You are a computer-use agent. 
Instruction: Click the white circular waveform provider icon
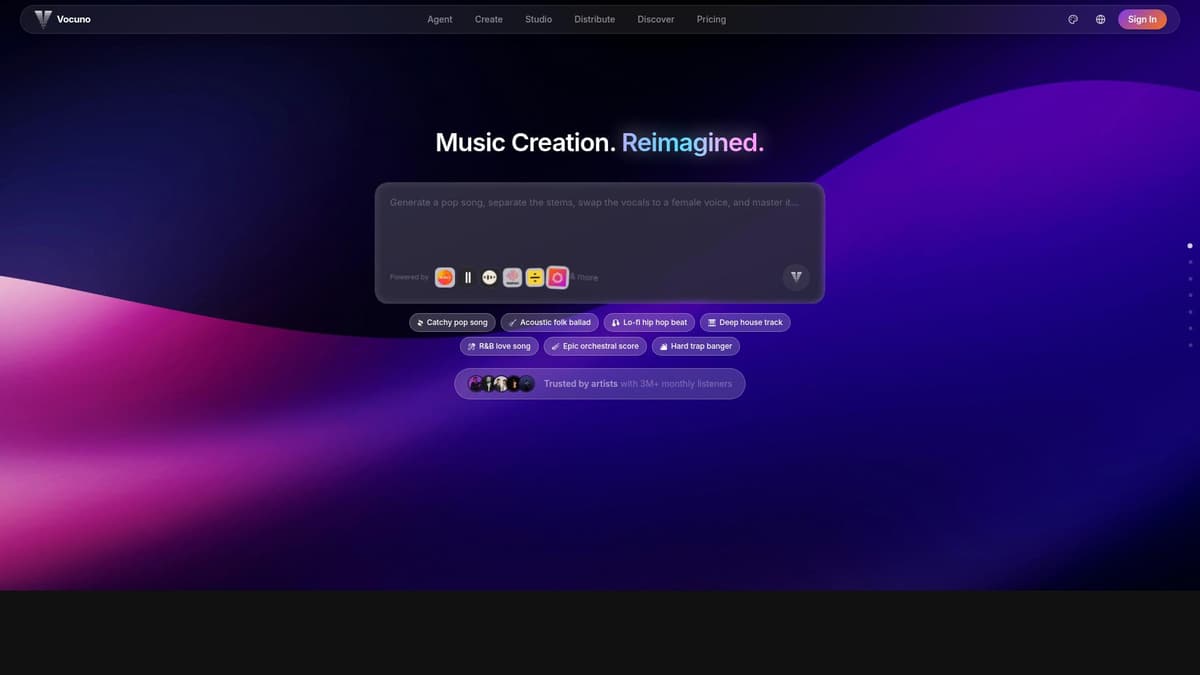pos(489,277)
